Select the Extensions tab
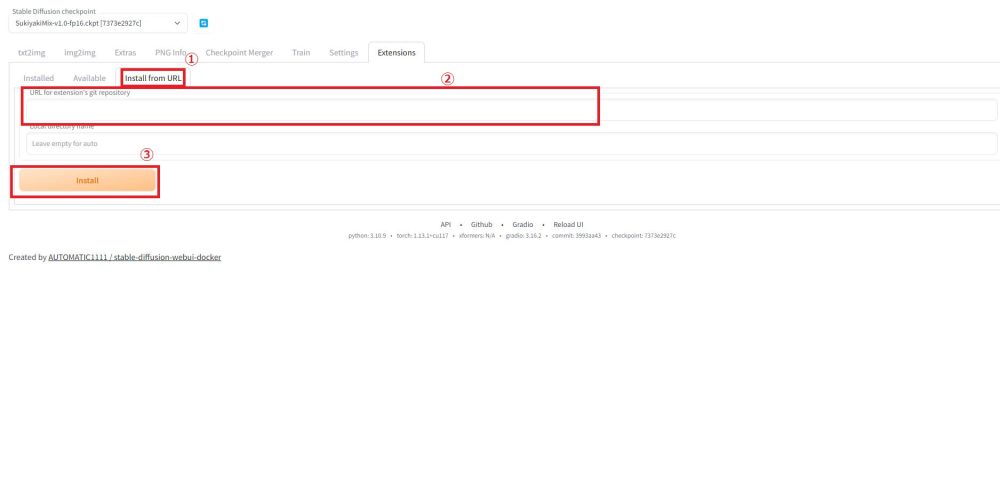Image resolution: width=1000 pixels, height=495 pixels. [x=396, y=53]
